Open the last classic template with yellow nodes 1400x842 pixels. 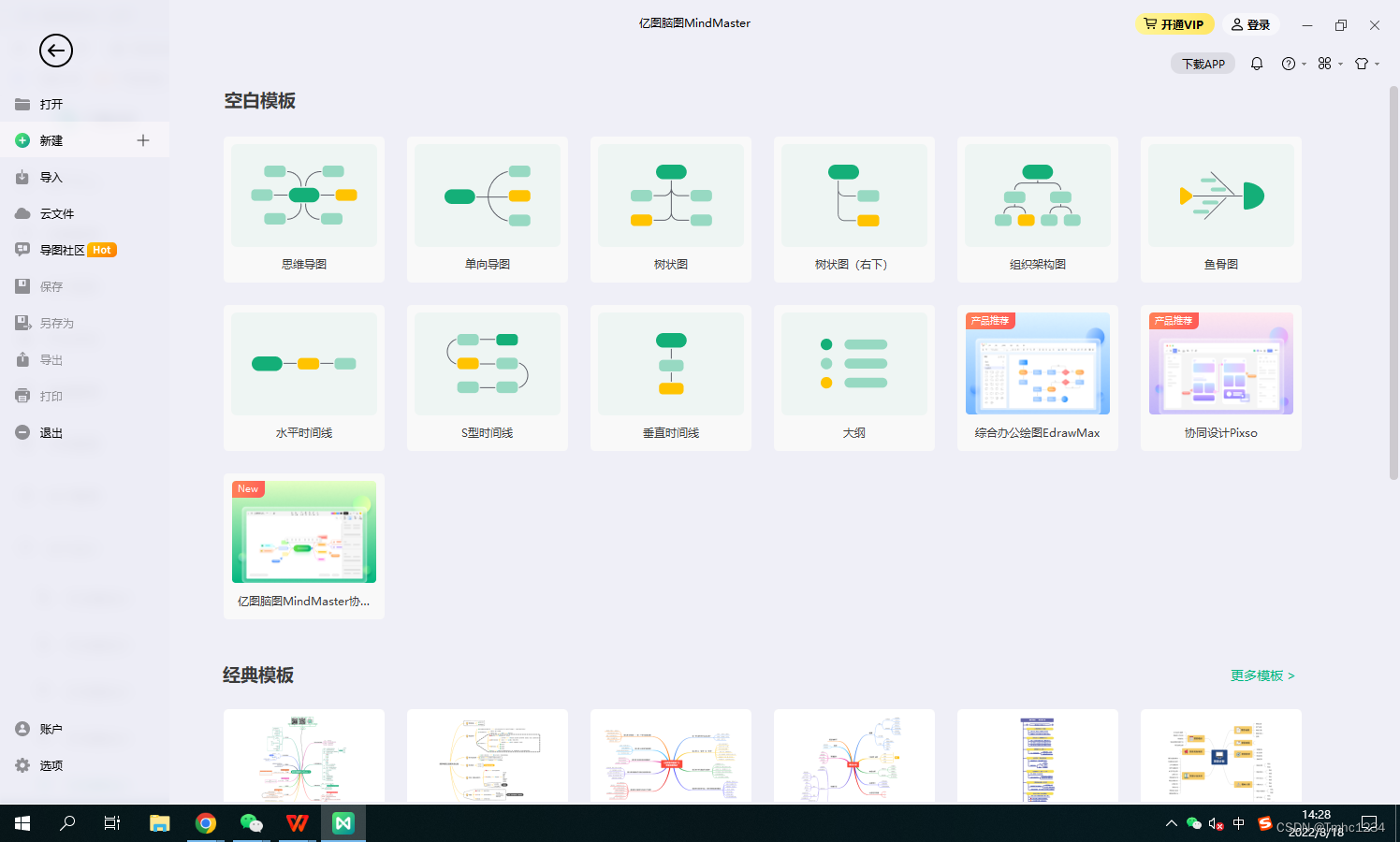coord(1221,756)
